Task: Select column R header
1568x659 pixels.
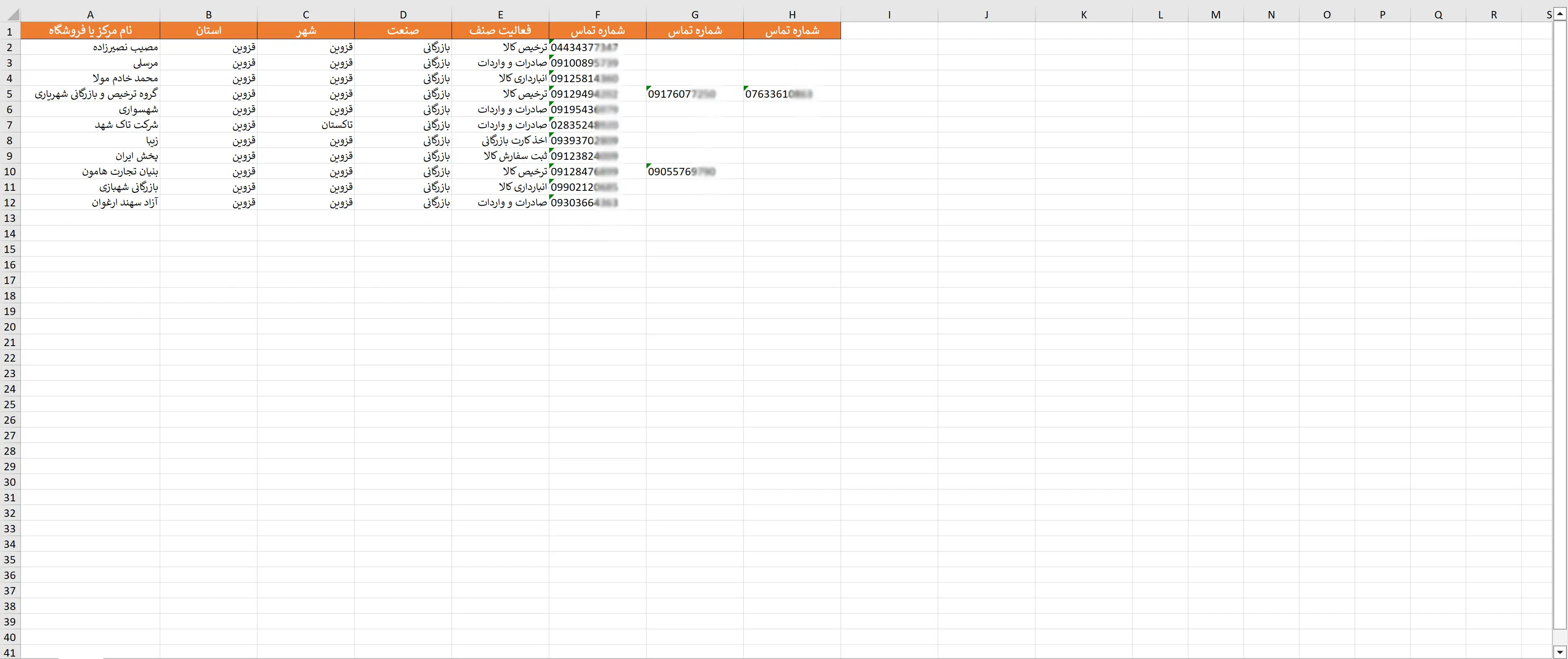Action: 1494,15
